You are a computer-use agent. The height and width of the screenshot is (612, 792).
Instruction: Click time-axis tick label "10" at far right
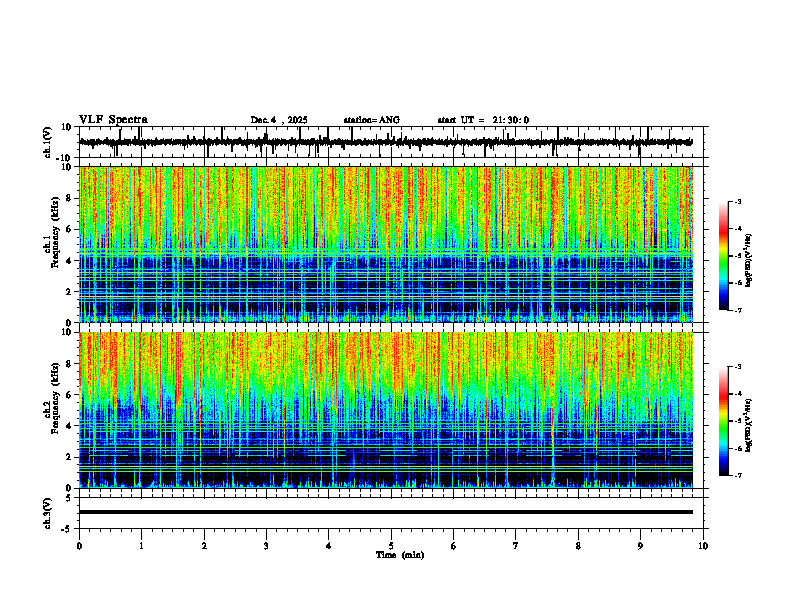tap(703, 546)
